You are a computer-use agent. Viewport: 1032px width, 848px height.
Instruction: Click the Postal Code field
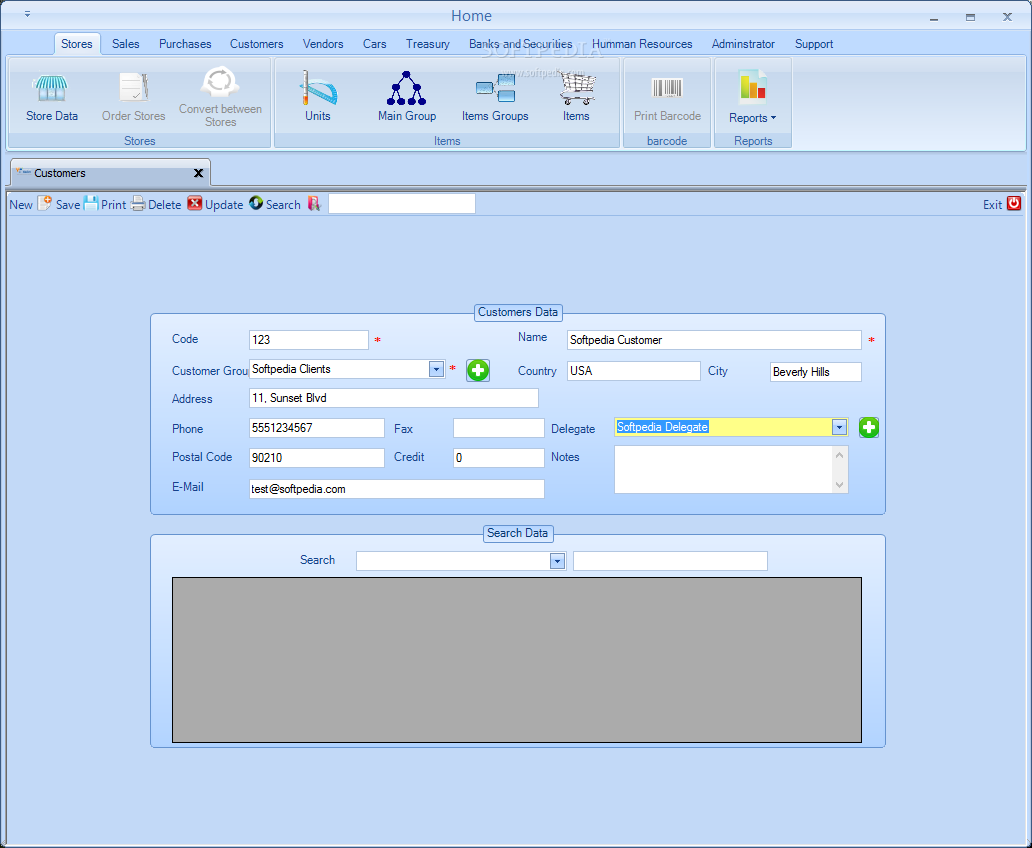click(x=317, y=458)
